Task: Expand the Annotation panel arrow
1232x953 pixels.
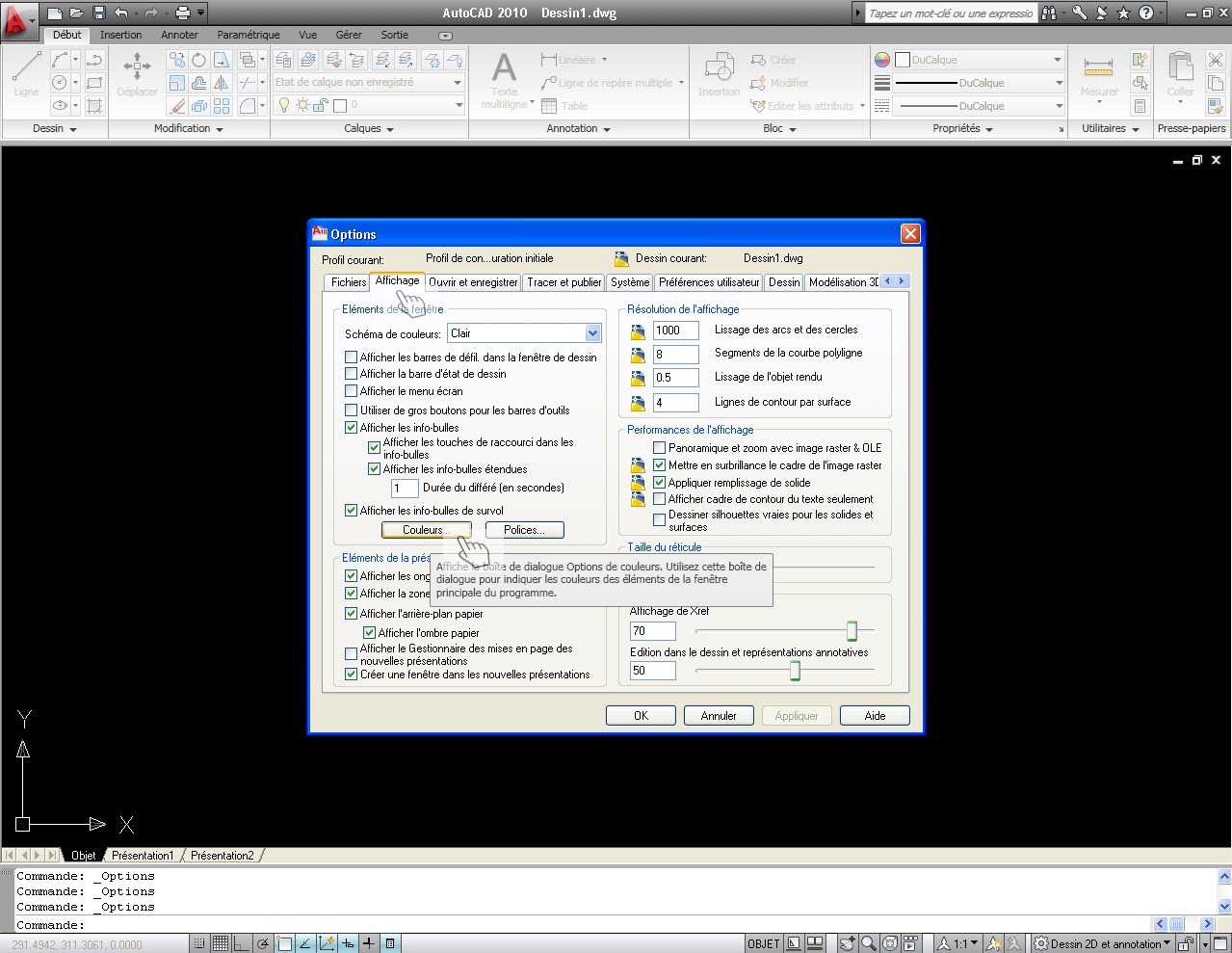Action: (607, 129)
